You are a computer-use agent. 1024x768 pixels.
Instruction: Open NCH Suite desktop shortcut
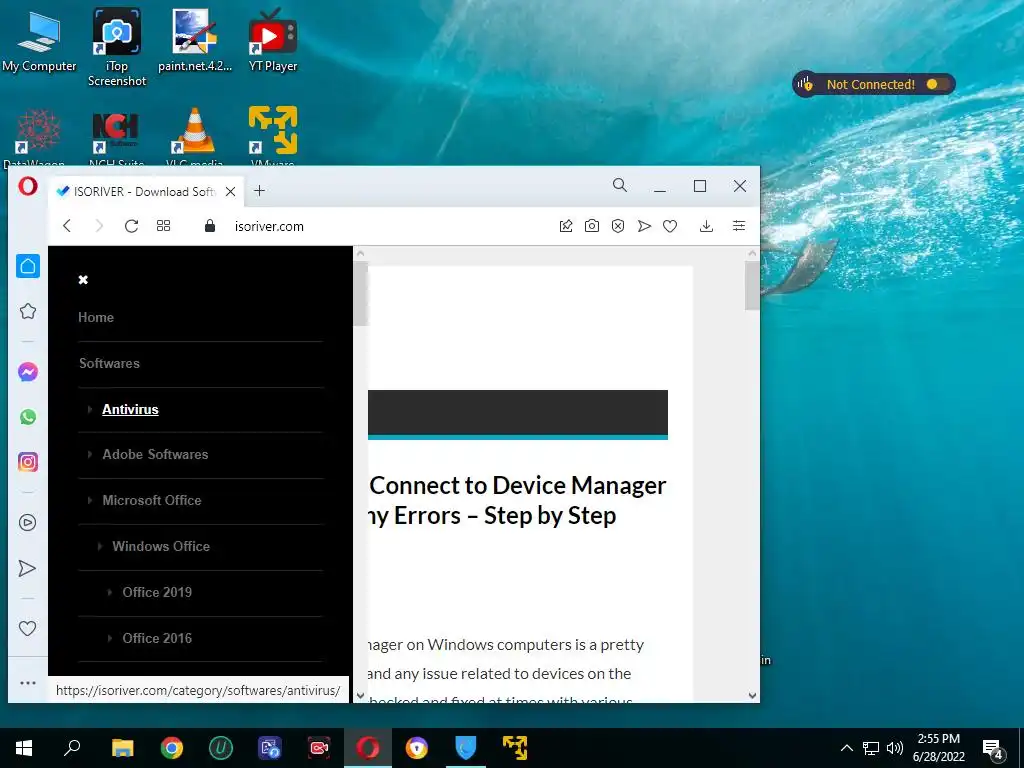pyautogui.click(x=116, y=136)
